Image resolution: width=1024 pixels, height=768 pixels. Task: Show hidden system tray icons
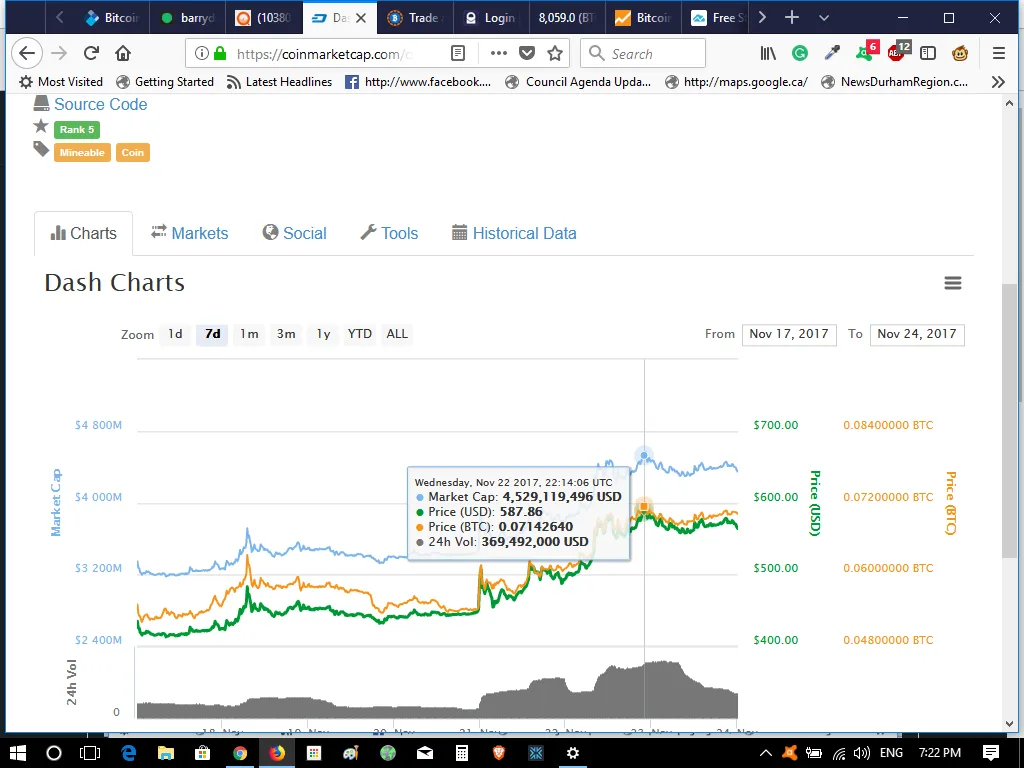tap(765, 753)
